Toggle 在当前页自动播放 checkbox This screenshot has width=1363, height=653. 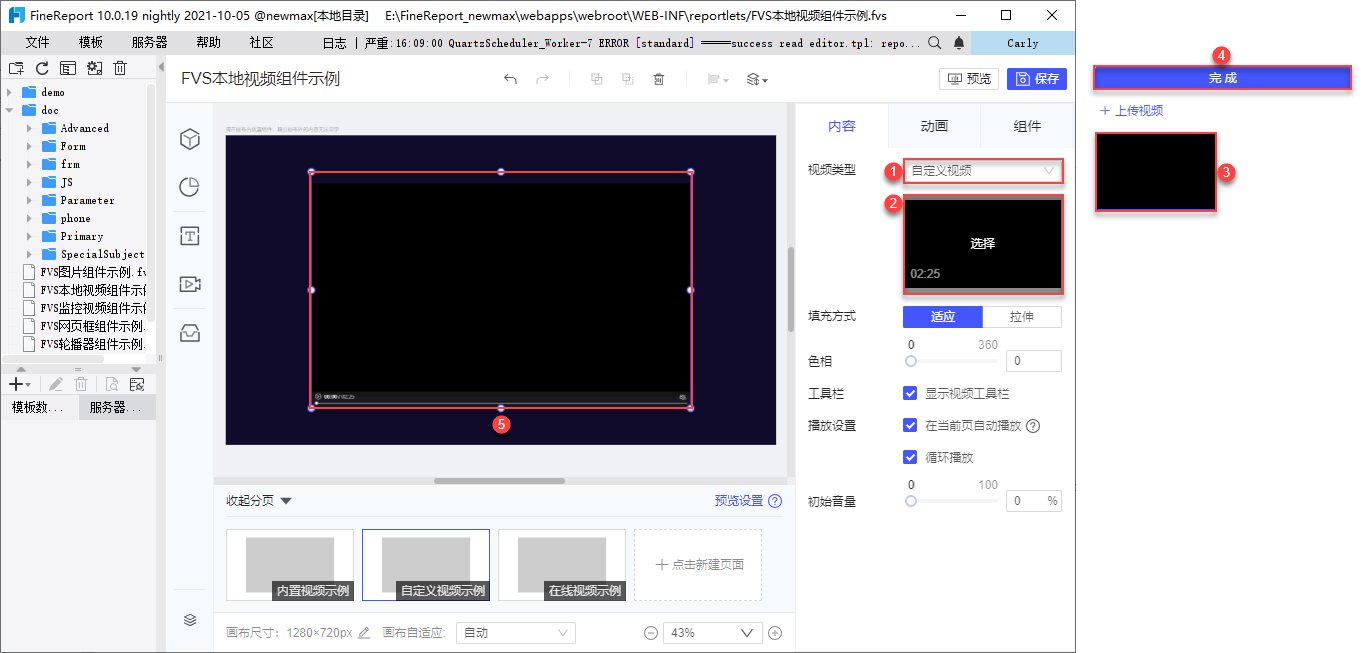(910, 425)
